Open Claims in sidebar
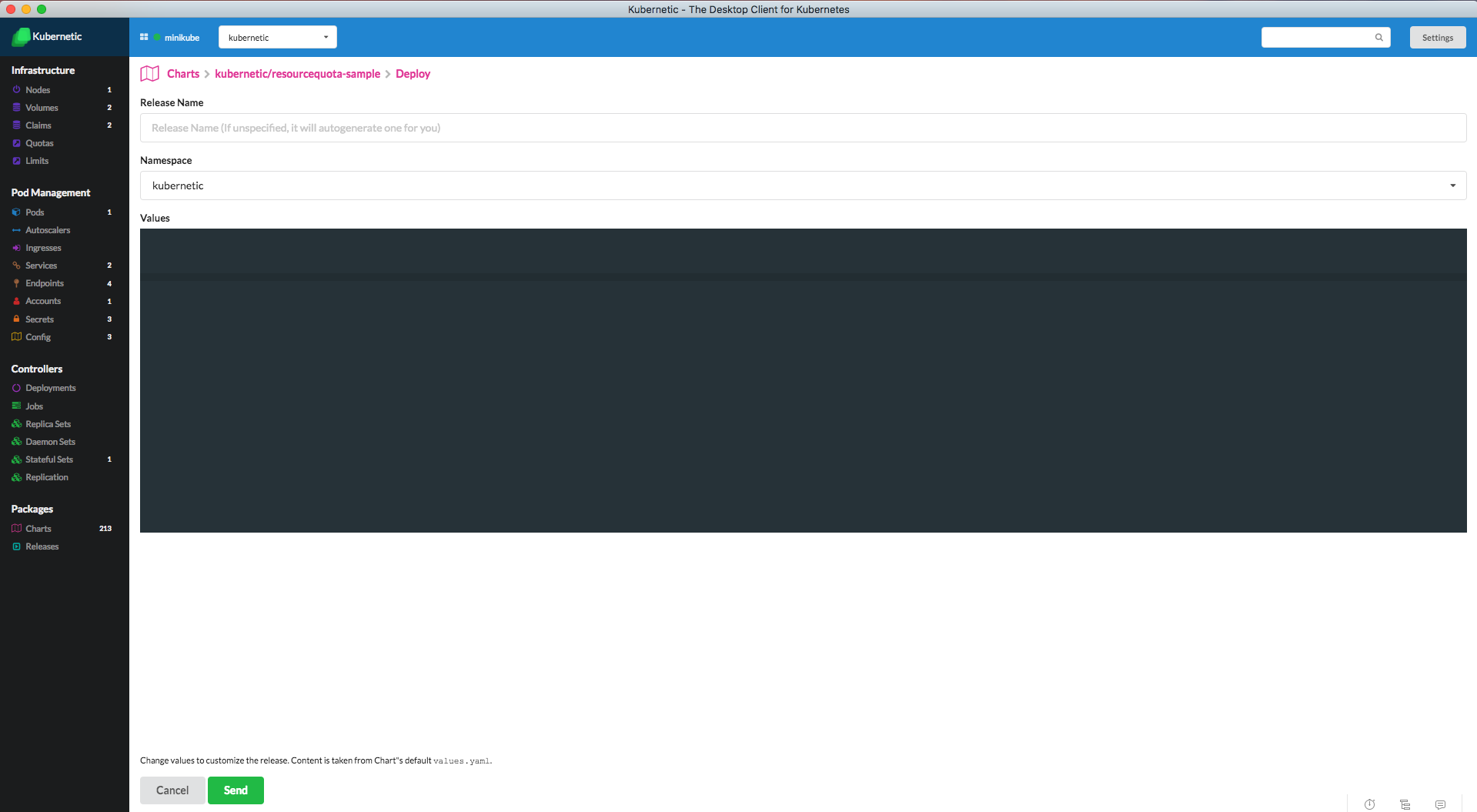 (x=38, y=125)
